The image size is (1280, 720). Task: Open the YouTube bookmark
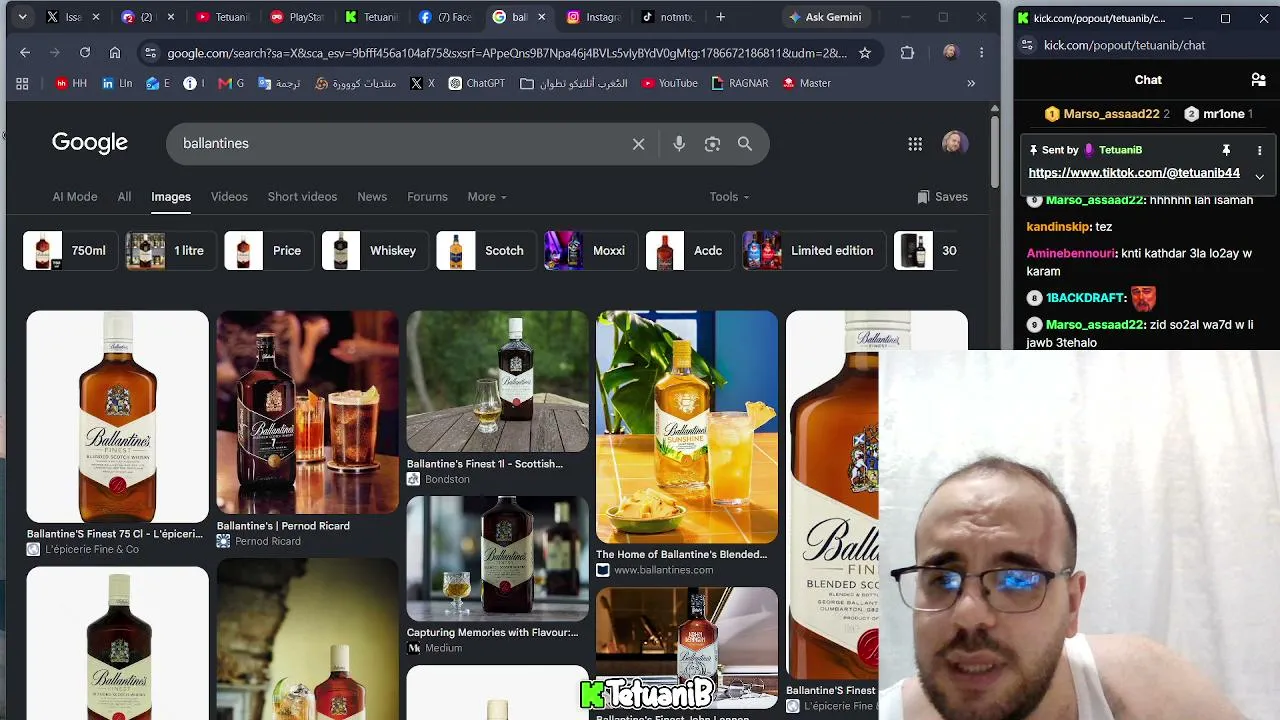[x=669, y=83]
